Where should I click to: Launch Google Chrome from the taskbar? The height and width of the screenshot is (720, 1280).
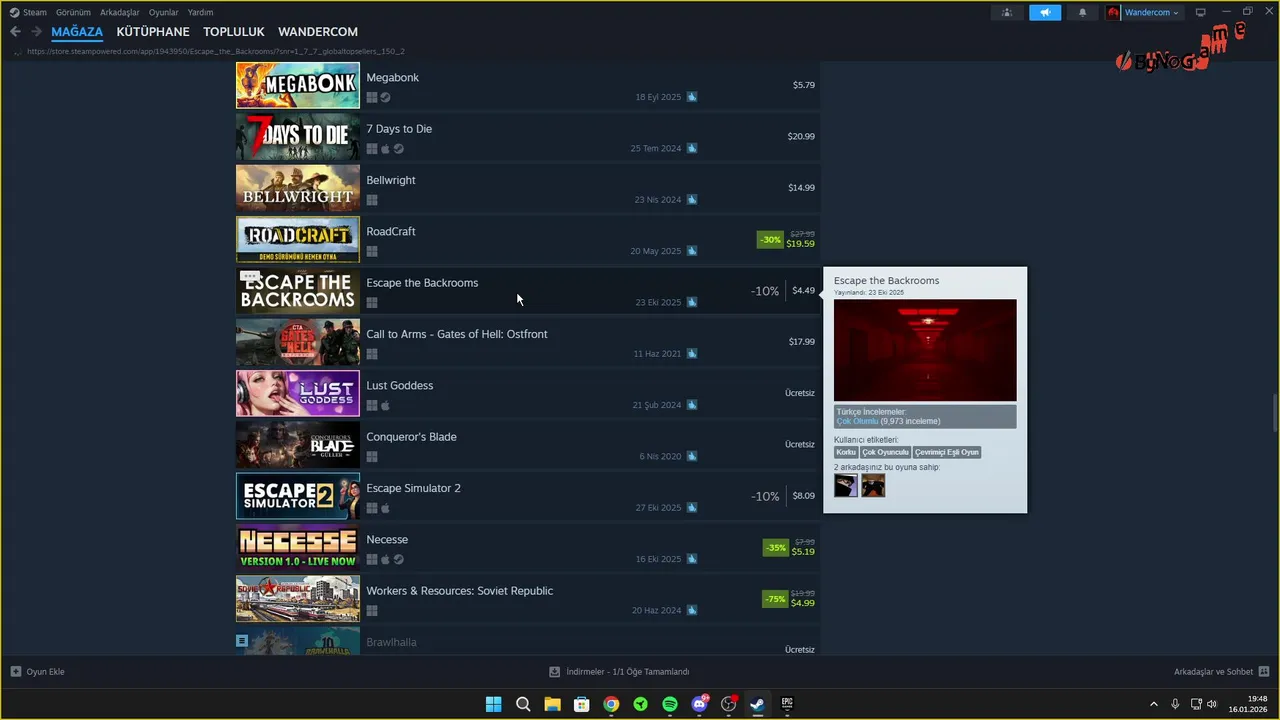(x=611, y=704)
